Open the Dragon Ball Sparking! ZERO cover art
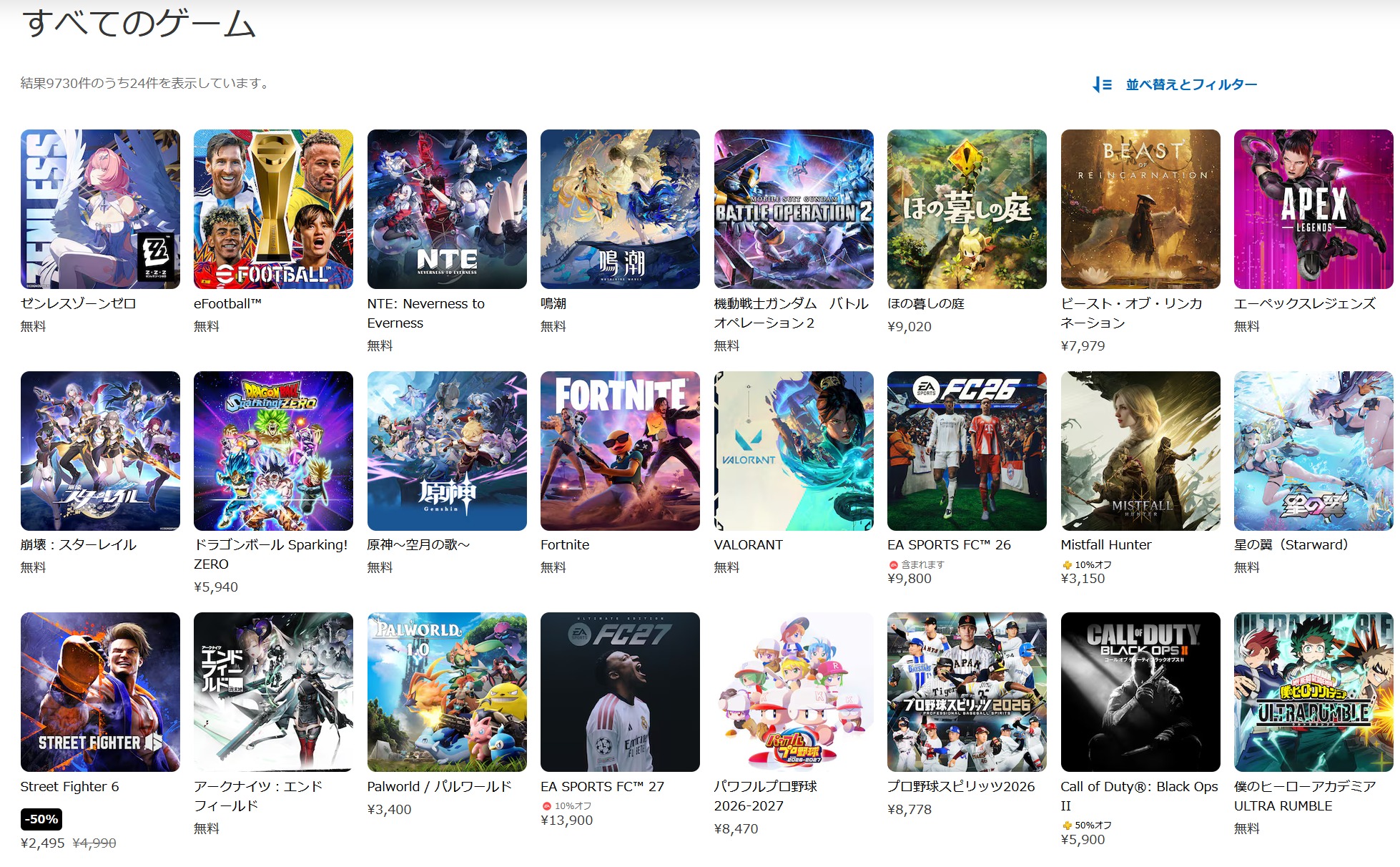The width and height of the screenshot is (1400, 867). (273, 451)
